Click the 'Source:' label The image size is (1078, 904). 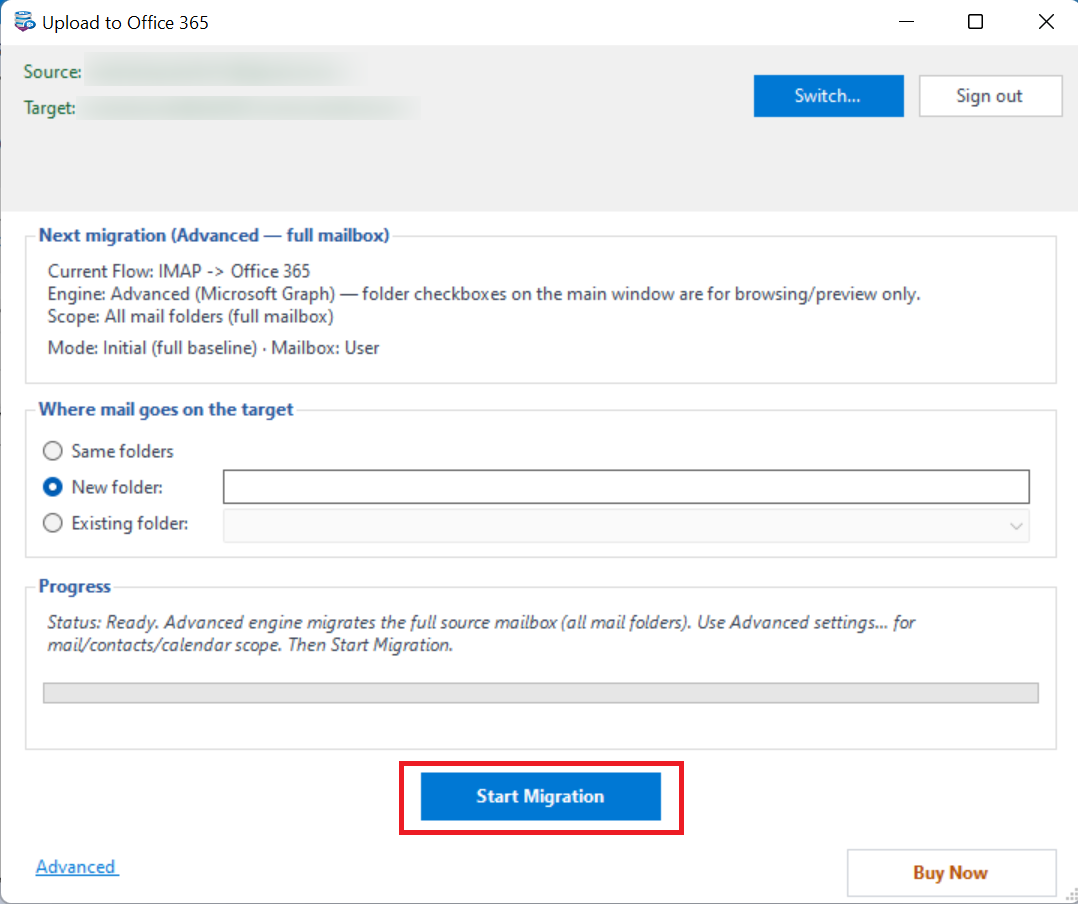coord(52,71)
